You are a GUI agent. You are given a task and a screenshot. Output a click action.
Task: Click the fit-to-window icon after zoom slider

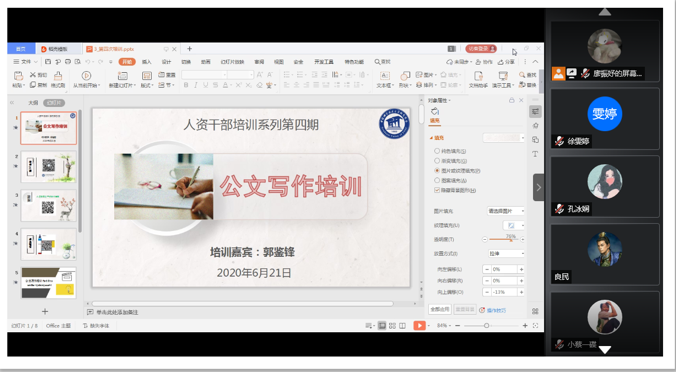(x=535, y=326)
